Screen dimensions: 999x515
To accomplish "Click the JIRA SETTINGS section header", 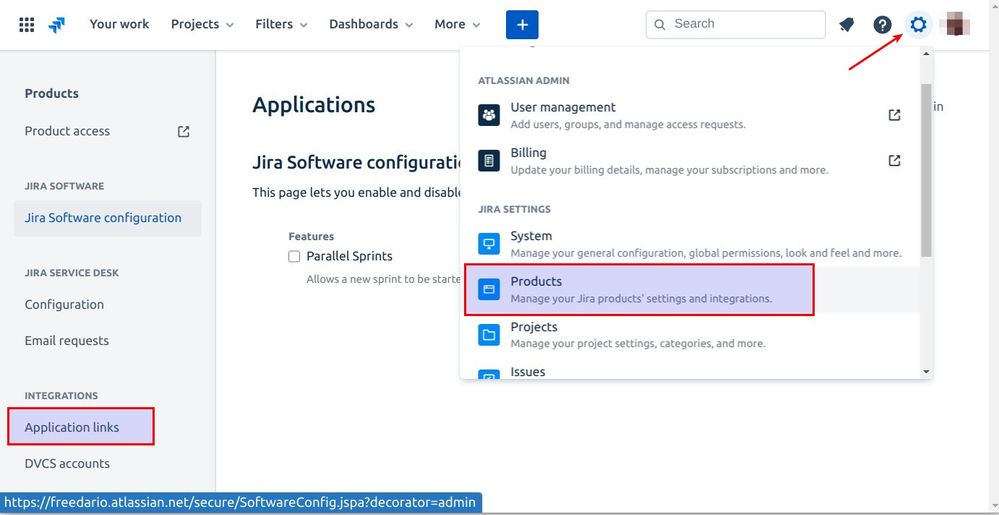I will [514, 210].
